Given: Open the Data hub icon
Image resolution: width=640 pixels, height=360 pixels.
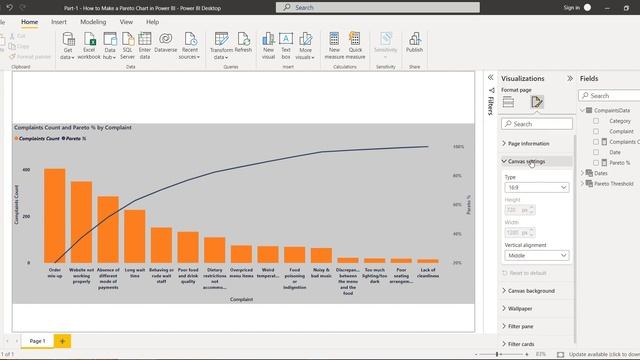Looking at the screenshot, I should pyautogui.click(x=109, y=39).
